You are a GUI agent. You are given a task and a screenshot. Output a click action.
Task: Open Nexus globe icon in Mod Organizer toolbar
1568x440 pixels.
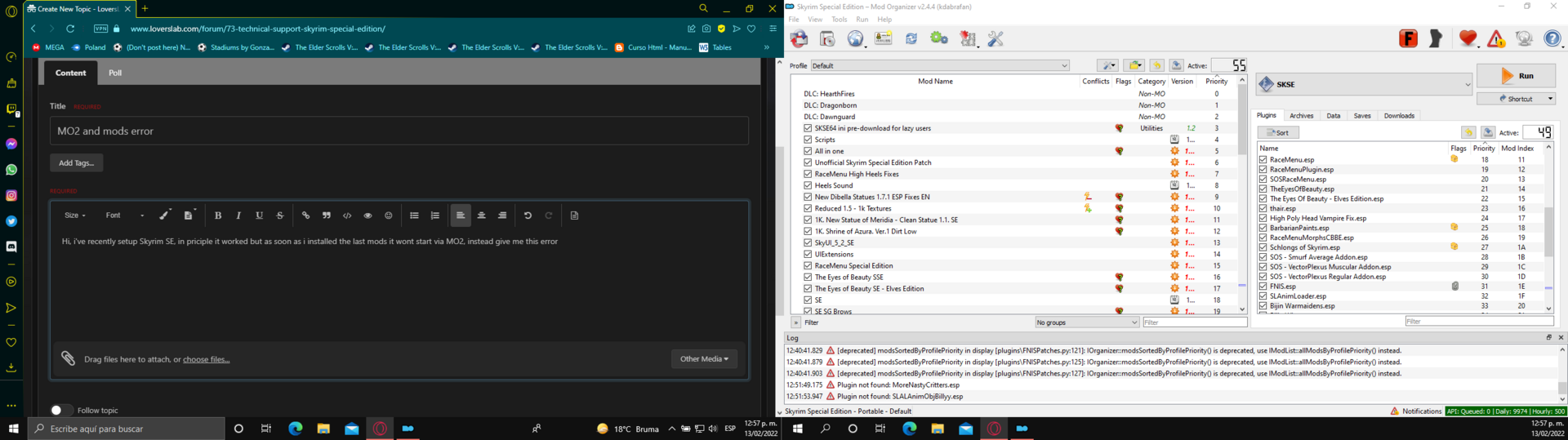pos(855,38)
